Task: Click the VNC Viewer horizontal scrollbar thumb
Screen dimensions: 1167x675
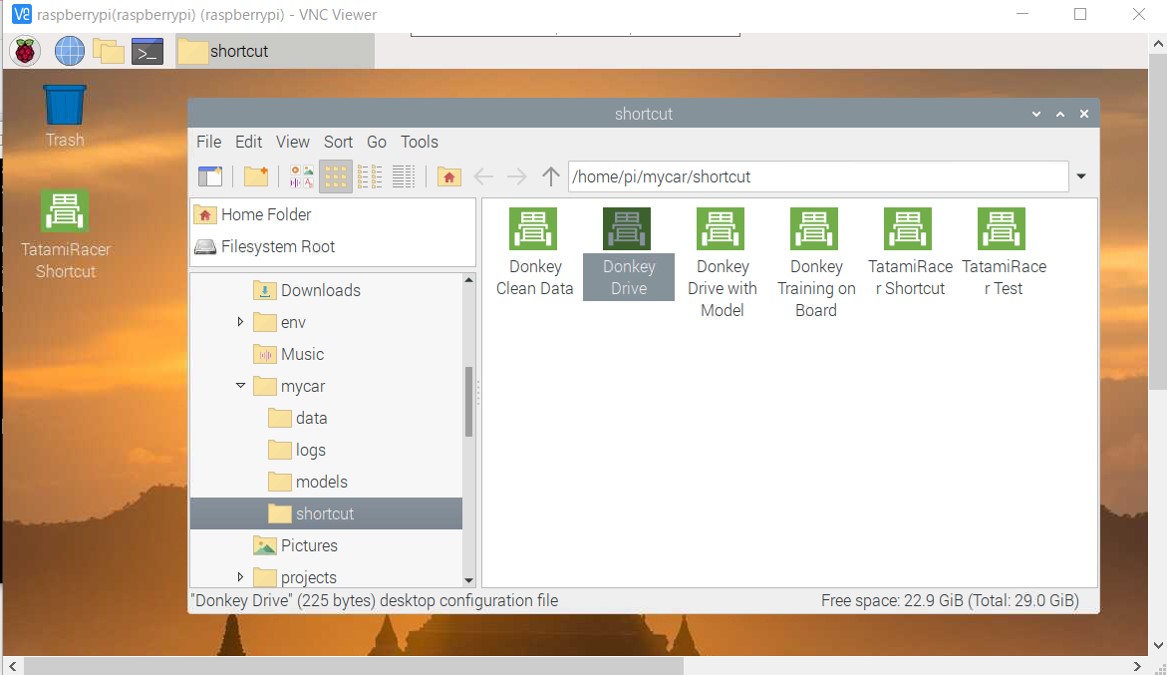Action: pos(354,666)
